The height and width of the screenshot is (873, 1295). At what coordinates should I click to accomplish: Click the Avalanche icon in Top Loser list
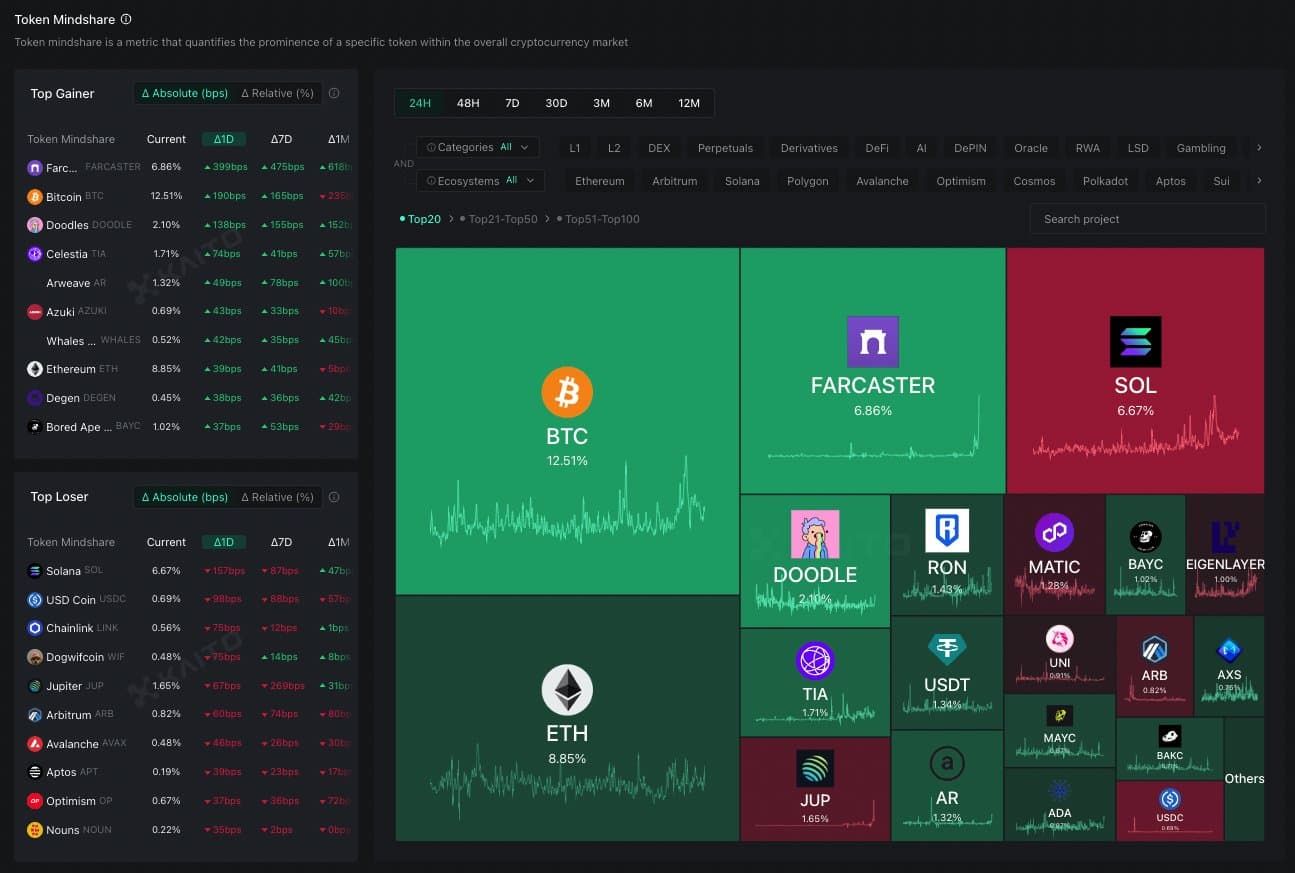point(35,744)
